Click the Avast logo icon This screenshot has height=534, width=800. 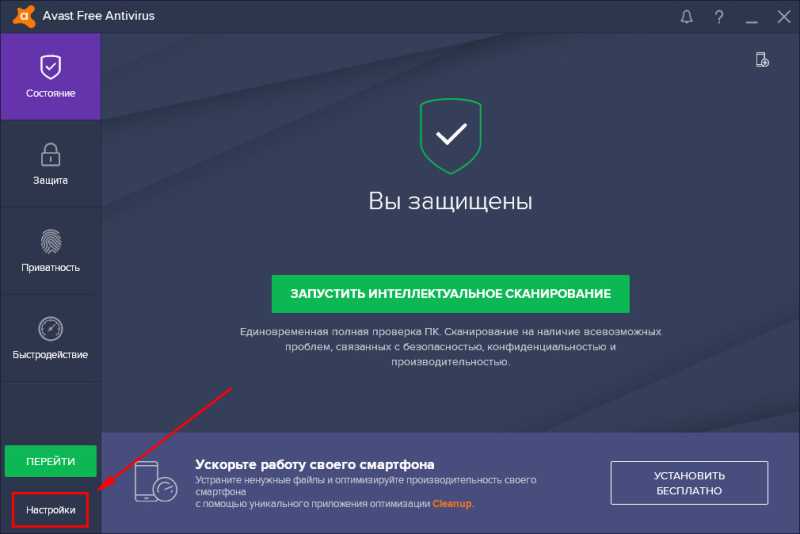point(24,15)
